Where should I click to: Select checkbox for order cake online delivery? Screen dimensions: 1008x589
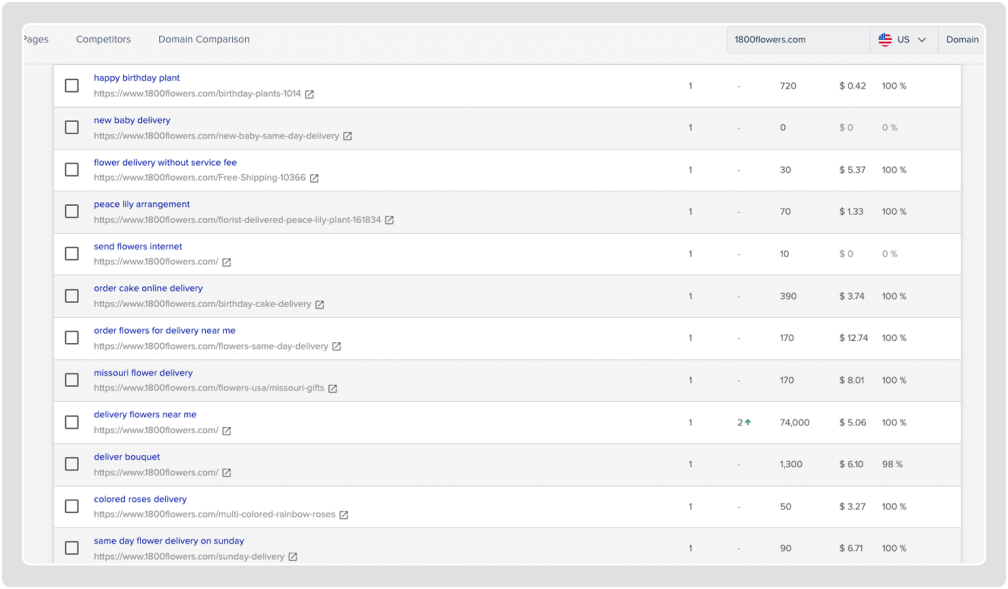72,296
